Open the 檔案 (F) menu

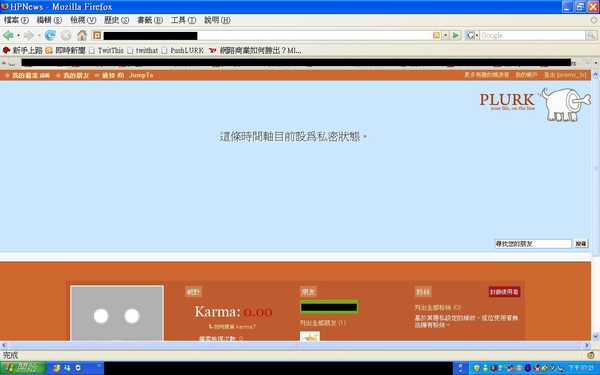pos(16,20)
